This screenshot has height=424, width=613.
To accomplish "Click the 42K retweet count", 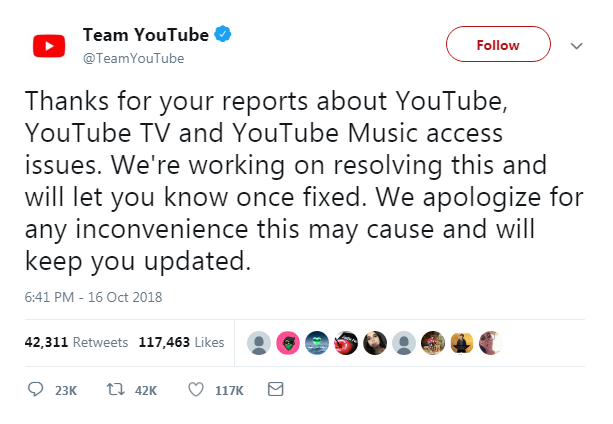I will [146, 390].
